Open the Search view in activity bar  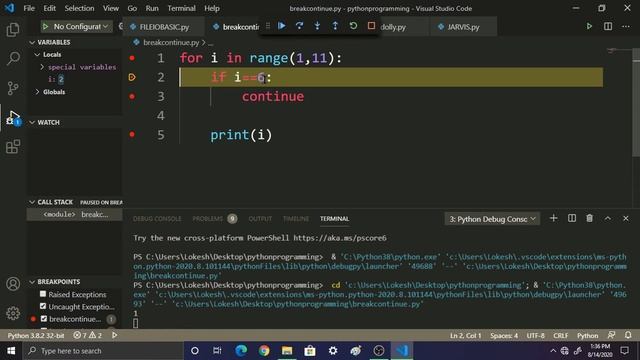13,58
